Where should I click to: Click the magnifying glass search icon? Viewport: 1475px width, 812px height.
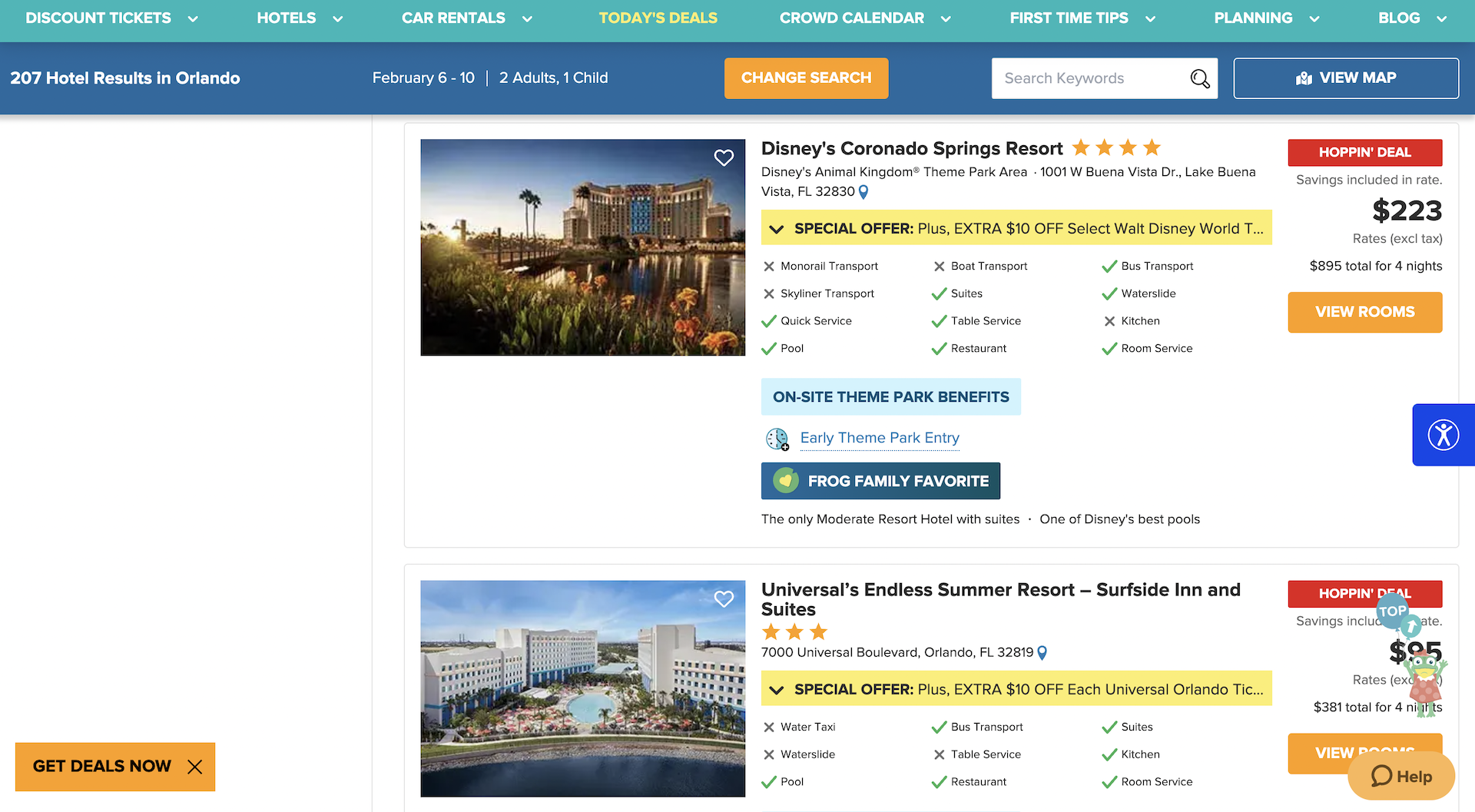1200,78
